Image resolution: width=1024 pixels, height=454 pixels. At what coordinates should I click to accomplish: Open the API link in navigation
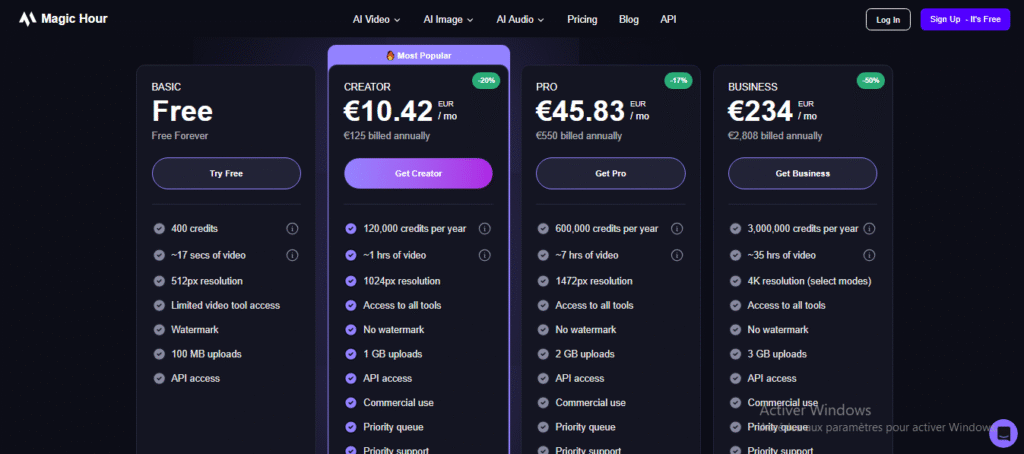(x=668, y=19)
